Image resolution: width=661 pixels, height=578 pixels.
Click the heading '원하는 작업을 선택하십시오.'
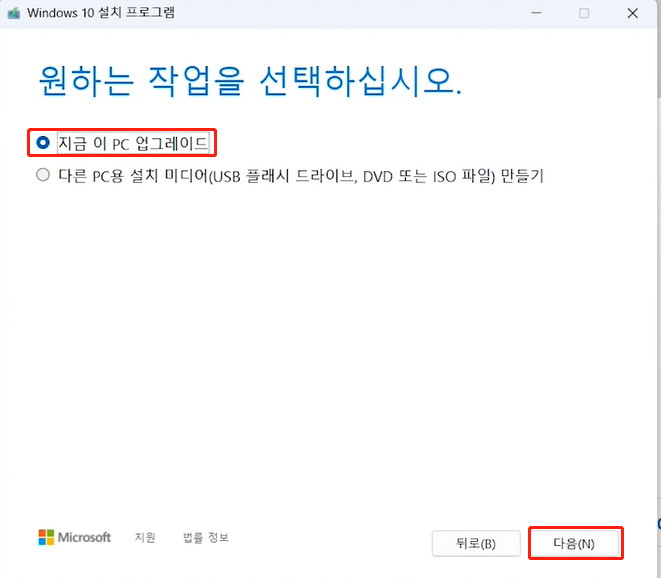[x=250, y=81]
